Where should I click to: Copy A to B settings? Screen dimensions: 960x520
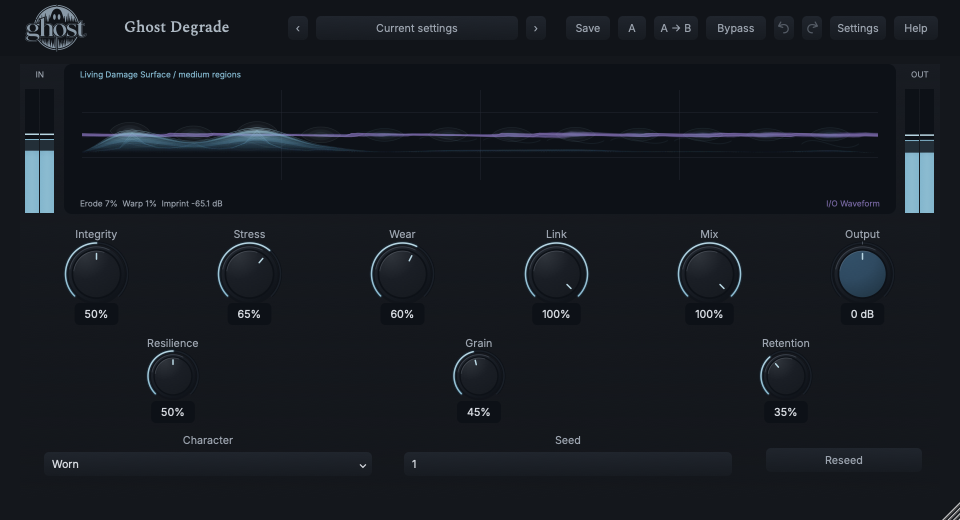click(x=676, y=28)
